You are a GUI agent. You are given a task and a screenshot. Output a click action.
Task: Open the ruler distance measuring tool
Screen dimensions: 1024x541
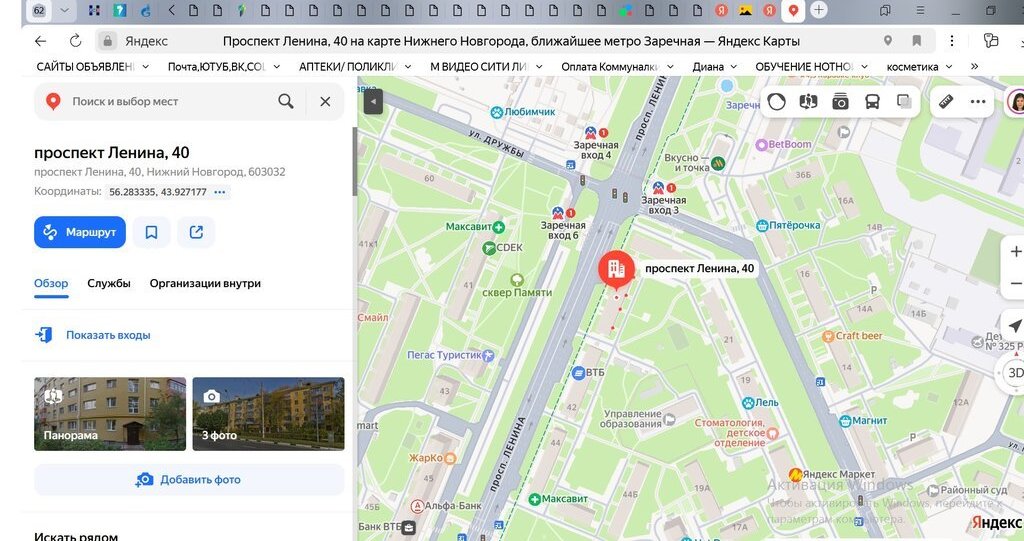coord(946,102)
